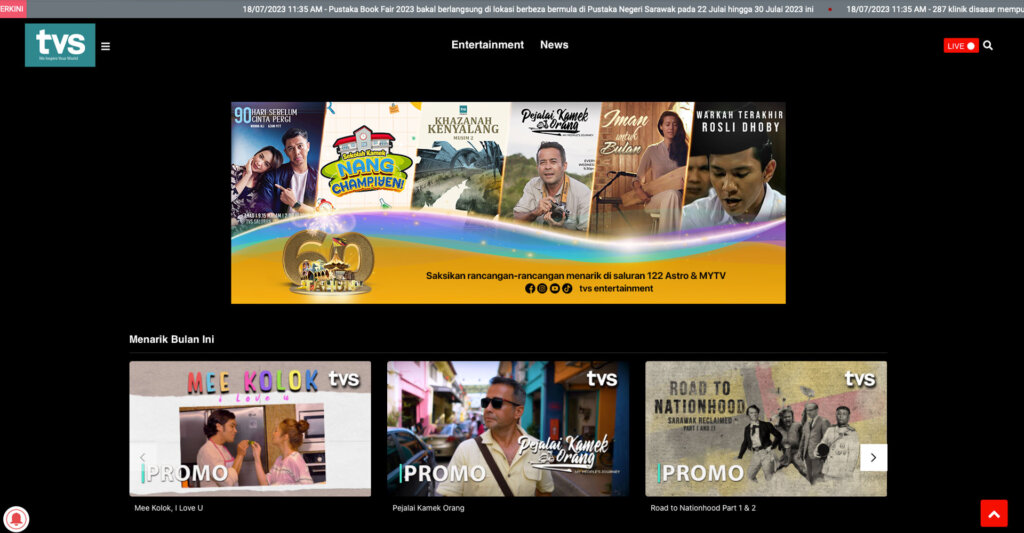
Task: Click Instagram icon in banner
Action: coord(542,288)
